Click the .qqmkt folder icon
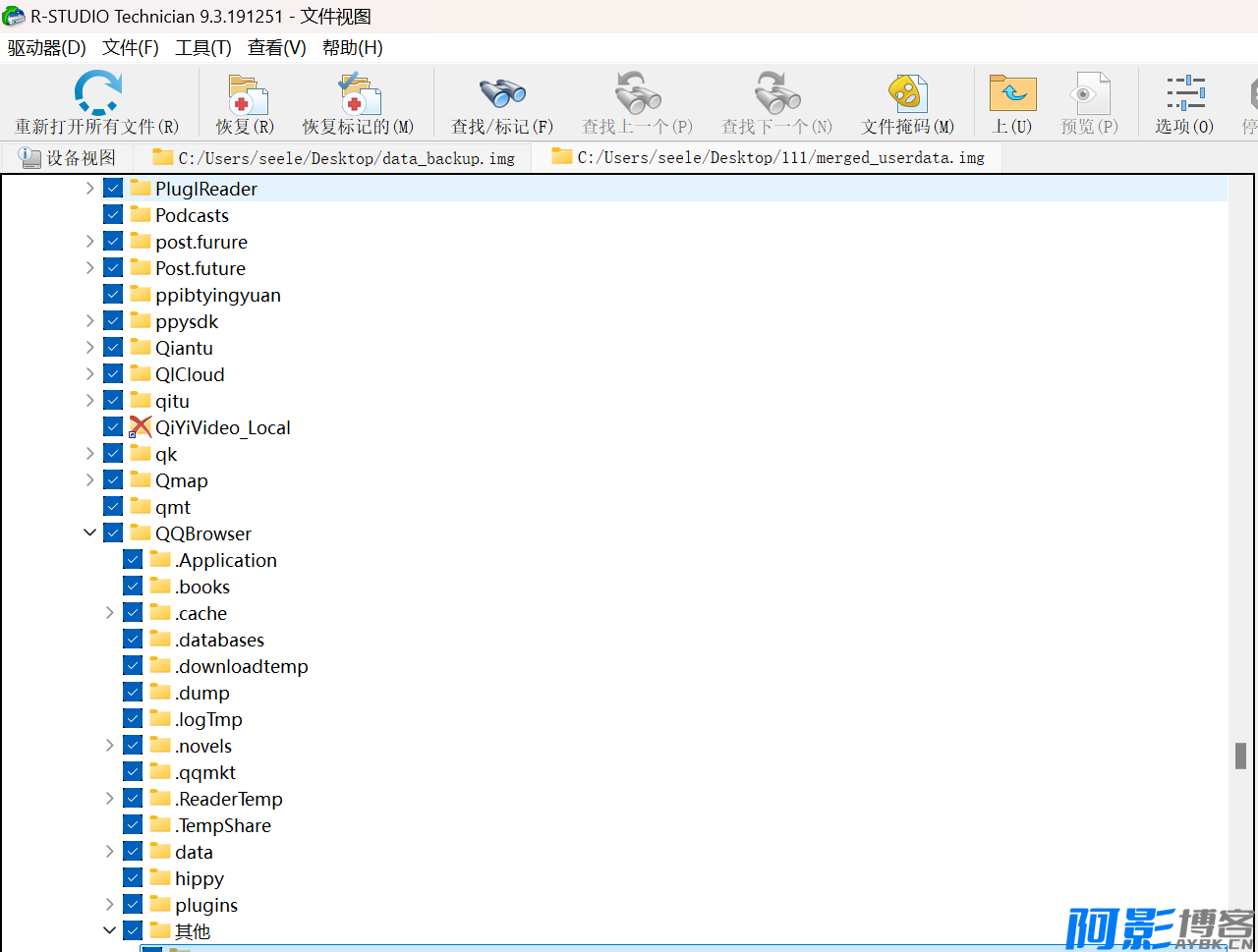This screenshot has height=952, width=1258. point(160,771)
